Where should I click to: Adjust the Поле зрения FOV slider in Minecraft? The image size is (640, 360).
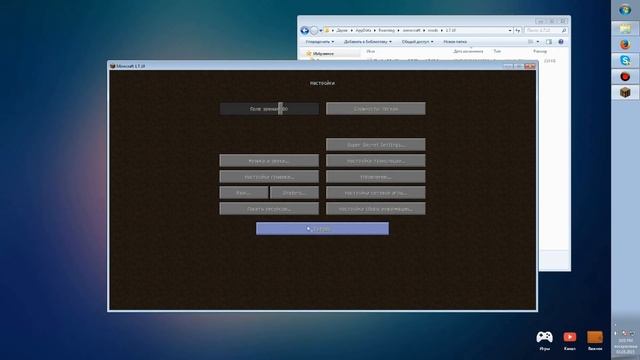pyautogui.click(x=269, y=109)
